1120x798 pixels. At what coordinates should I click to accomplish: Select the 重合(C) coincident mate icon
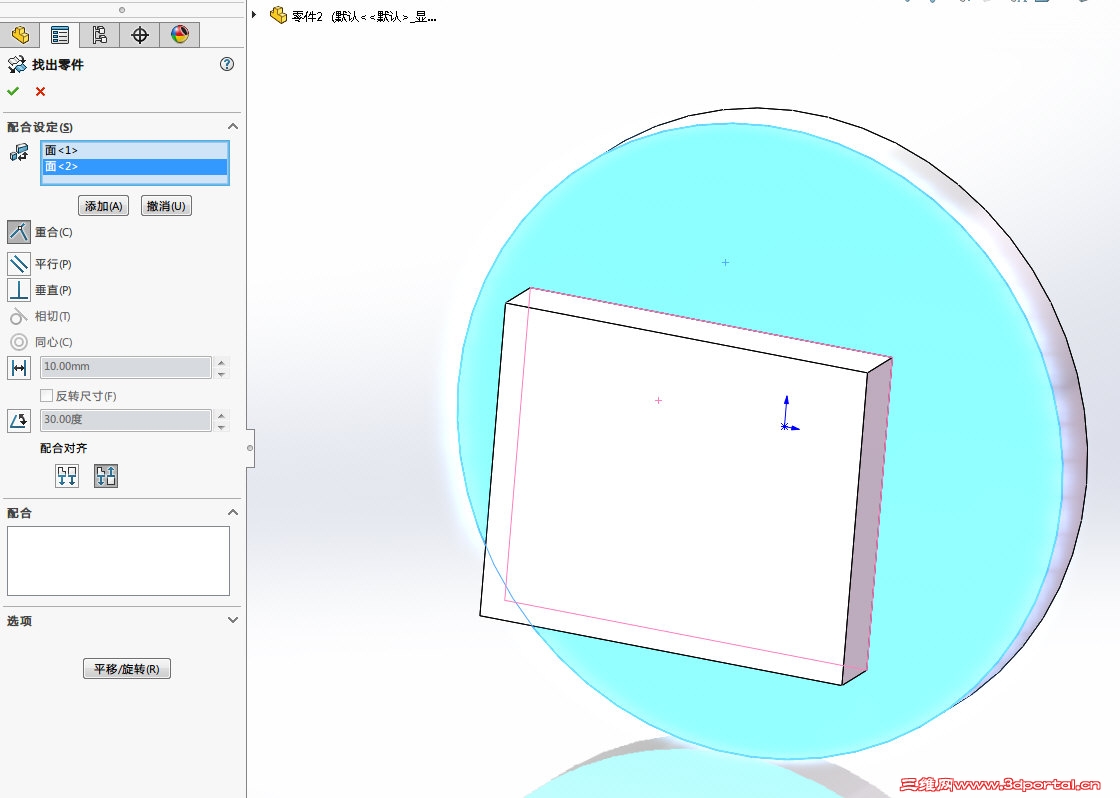pyautogui.click(x=19, y=231)
